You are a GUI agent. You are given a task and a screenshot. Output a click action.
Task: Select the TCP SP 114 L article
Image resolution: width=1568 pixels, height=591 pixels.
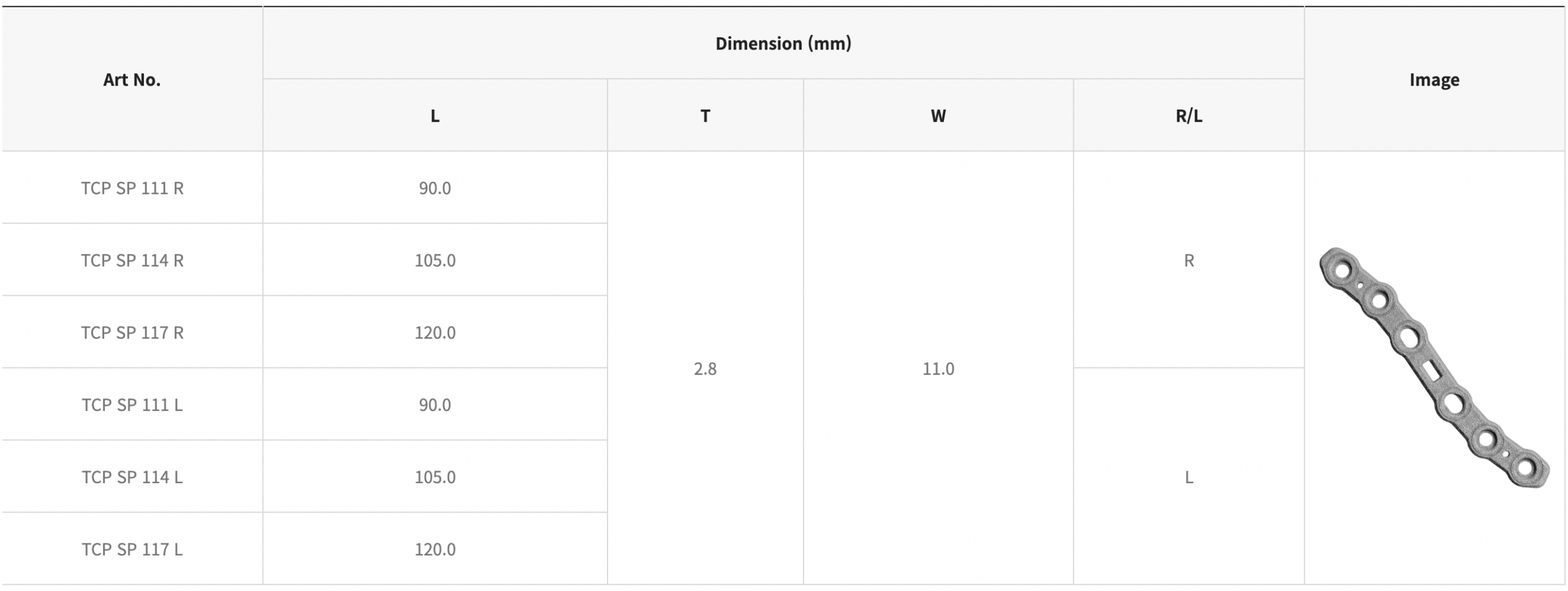tap(132, 477)
